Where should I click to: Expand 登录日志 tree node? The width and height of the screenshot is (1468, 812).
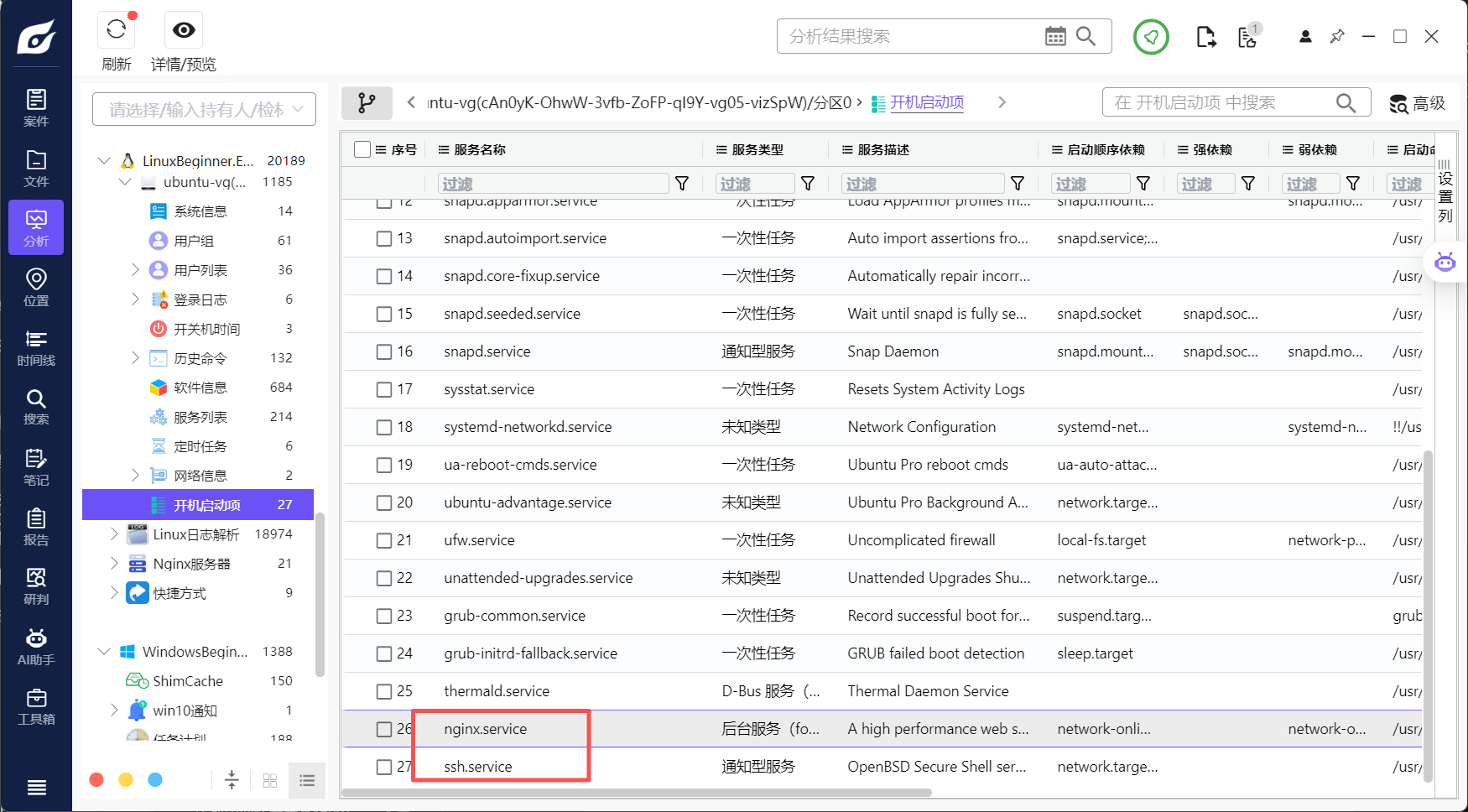point(135,299)
